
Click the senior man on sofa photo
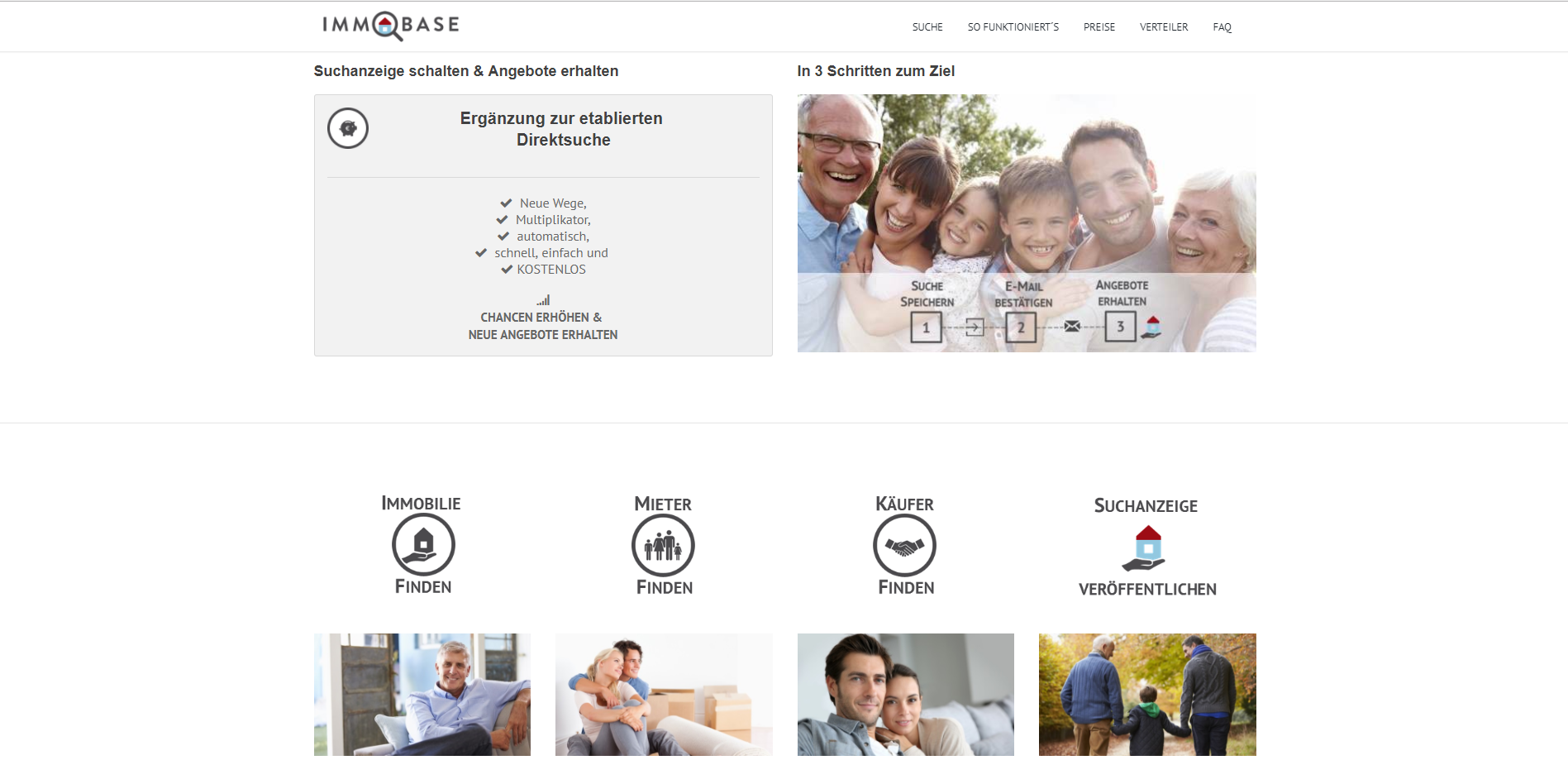tap(422, 695)
